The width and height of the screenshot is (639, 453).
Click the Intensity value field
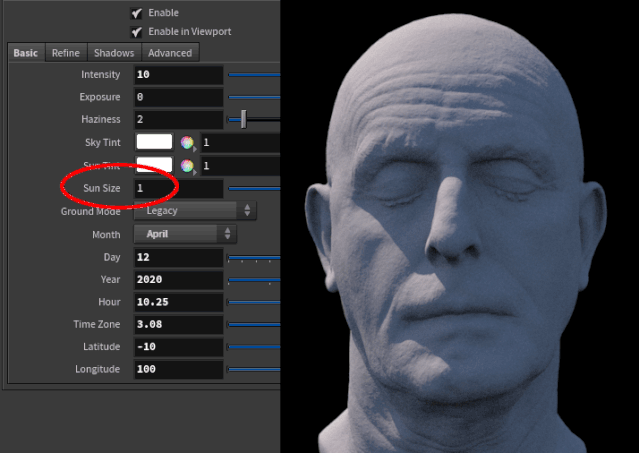[x=178, y=75]
